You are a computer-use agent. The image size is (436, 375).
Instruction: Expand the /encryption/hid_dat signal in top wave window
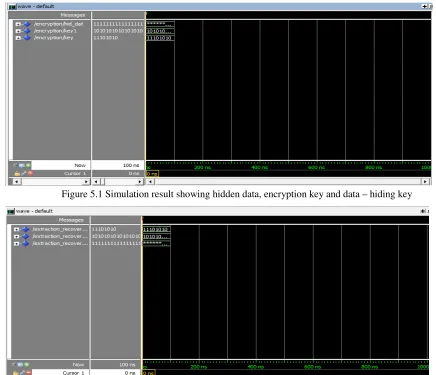pos(18,24)
